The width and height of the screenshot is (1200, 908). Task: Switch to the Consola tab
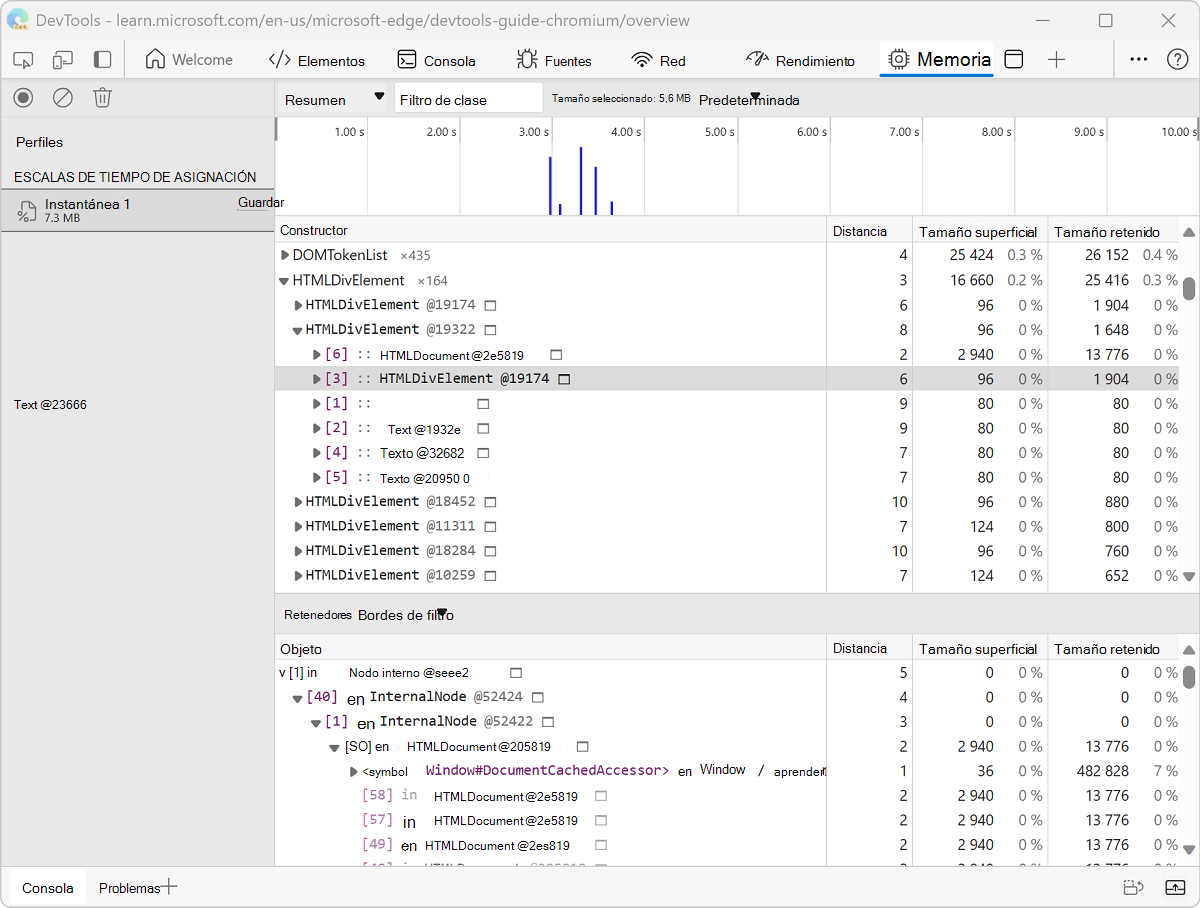(x=437, y=61)
